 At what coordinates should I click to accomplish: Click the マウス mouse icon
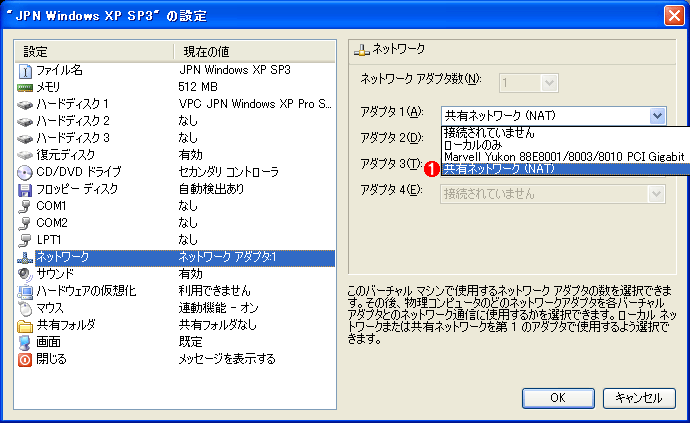point(25,309)
